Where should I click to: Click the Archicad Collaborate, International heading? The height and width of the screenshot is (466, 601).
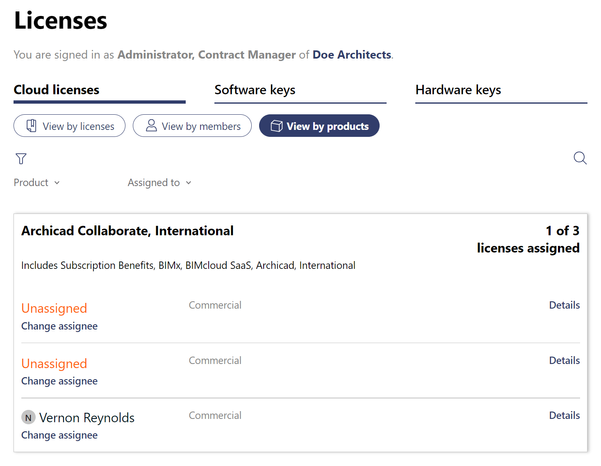[127, 231]
